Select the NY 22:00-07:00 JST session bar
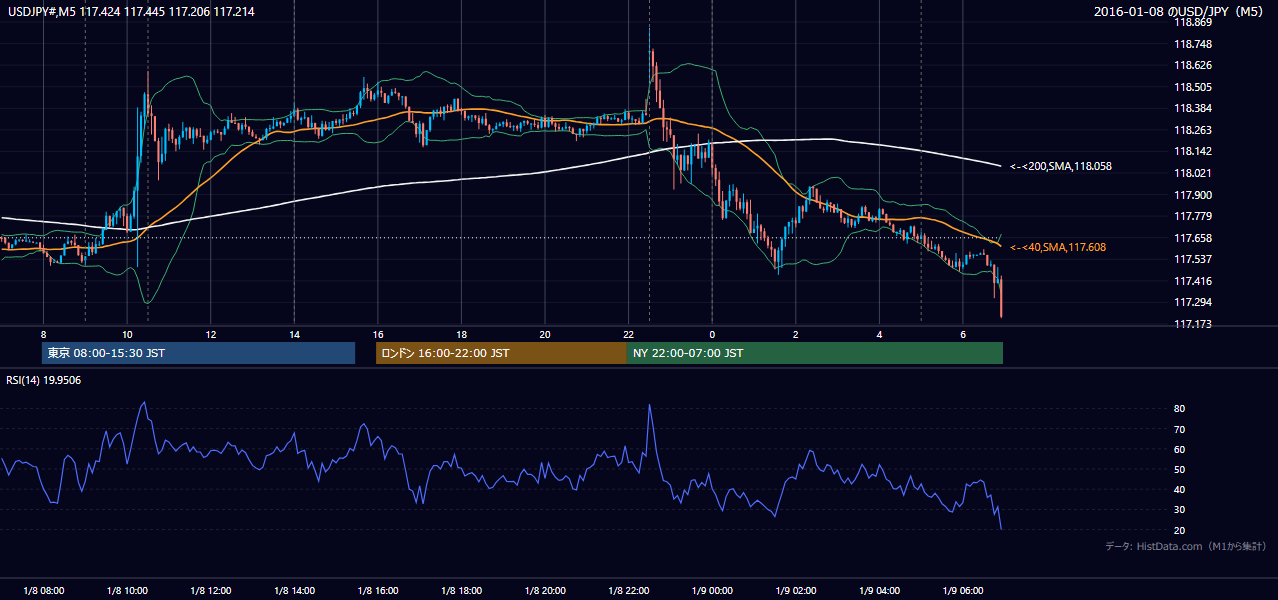Image resolution: width=1278 pixels, height=600 pixels. 815,353
